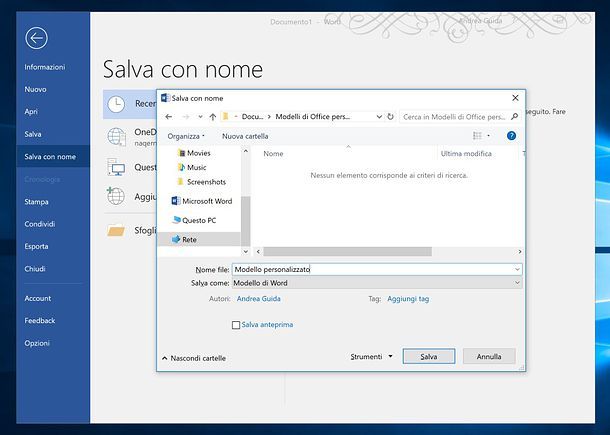Open recent locations dropdown arrow
This screenshot has width=610, height=435.
[x=200, y=117]
